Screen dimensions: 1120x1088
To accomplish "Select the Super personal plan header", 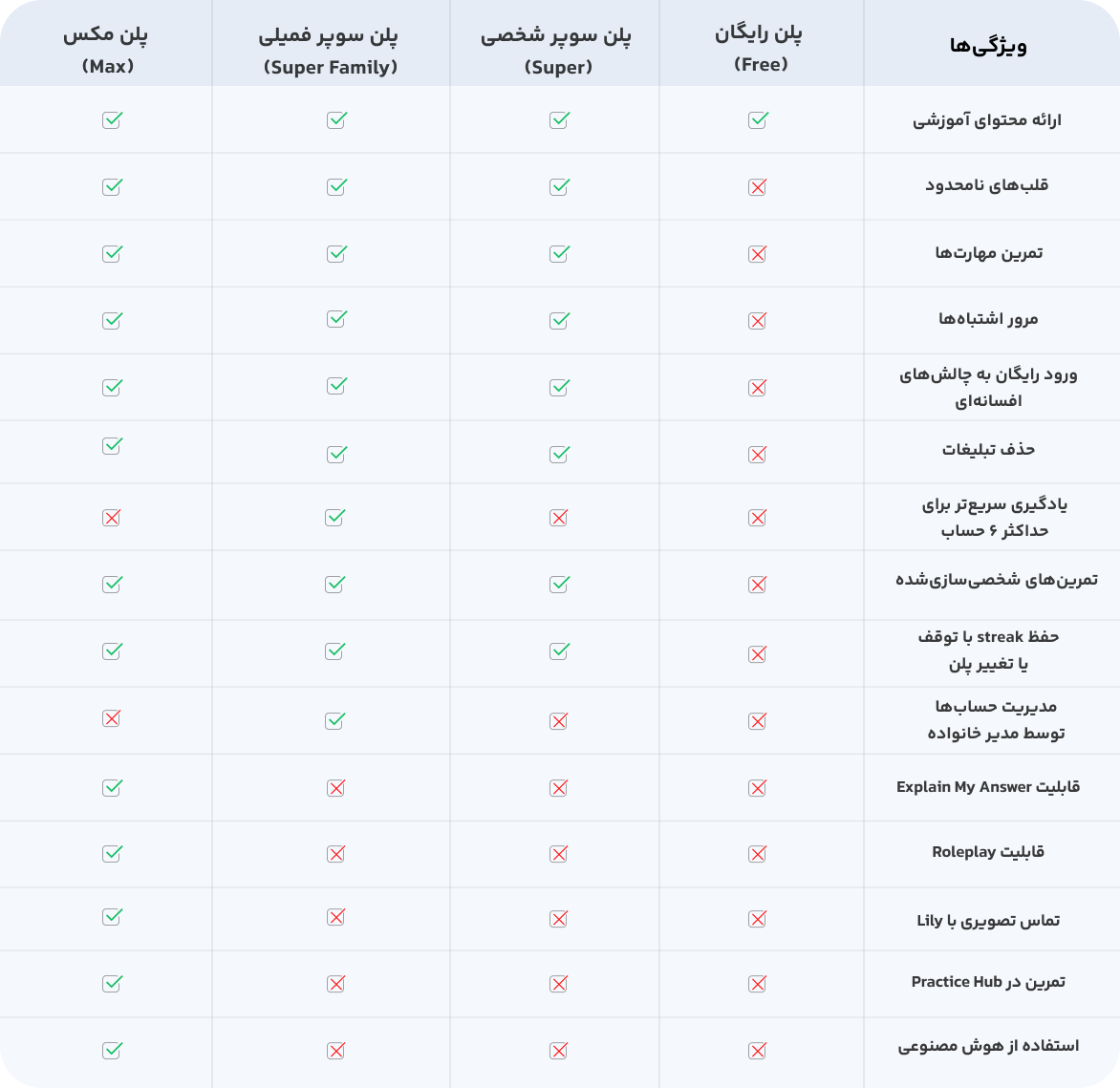I will point(556,50).
